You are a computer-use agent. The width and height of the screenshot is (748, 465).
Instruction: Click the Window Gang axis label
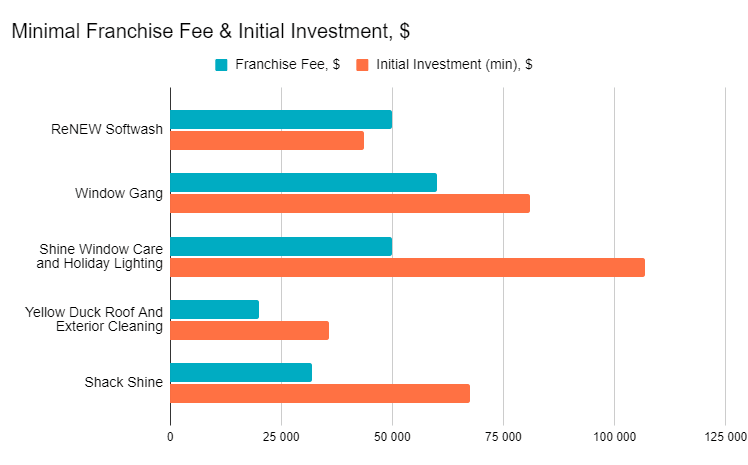pos(119,193)
